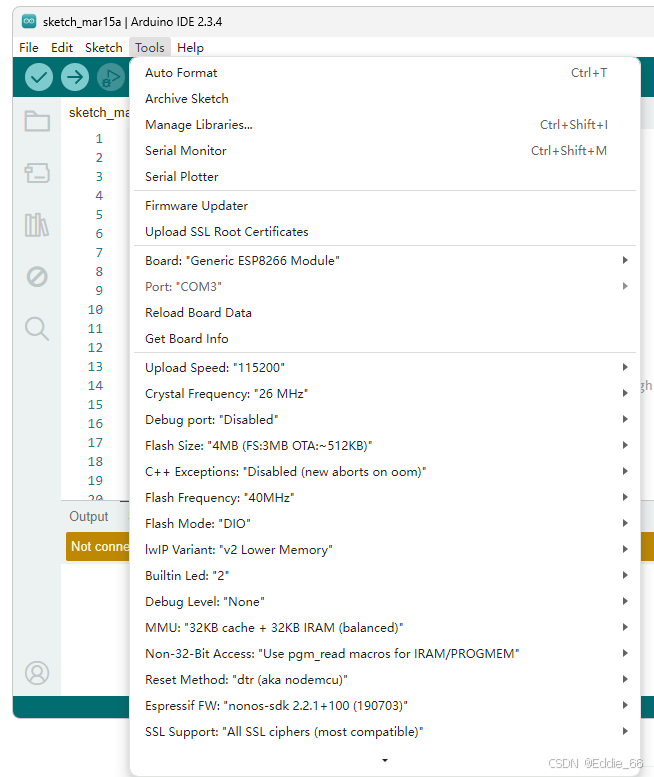Click line number 1 in the gutter
Image resolution: width=654 pixels, height=777 pixels.
[x=99, y=139]
